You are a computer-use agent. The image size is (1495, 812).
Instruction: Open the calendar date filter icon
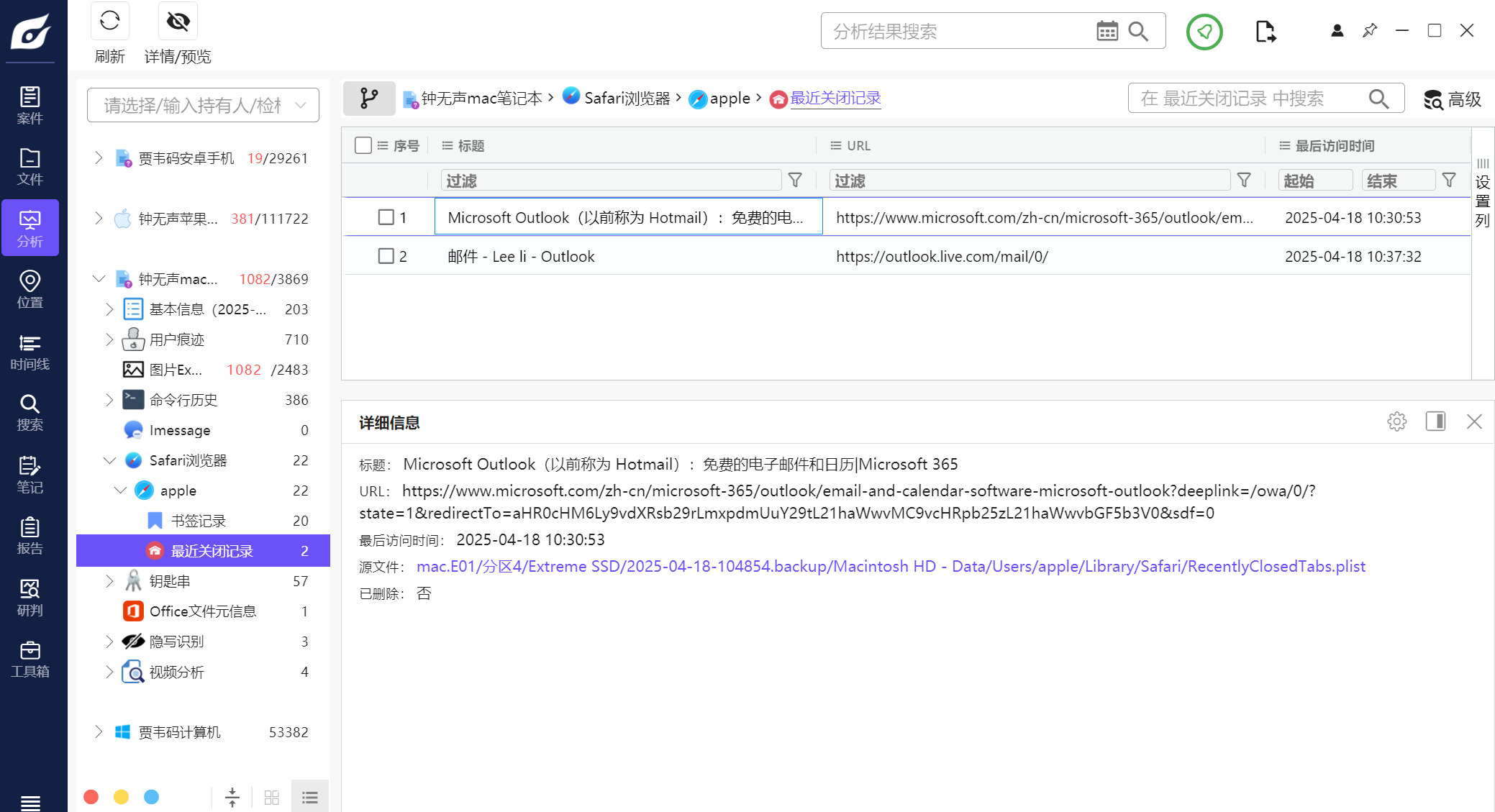point(1107,31)
